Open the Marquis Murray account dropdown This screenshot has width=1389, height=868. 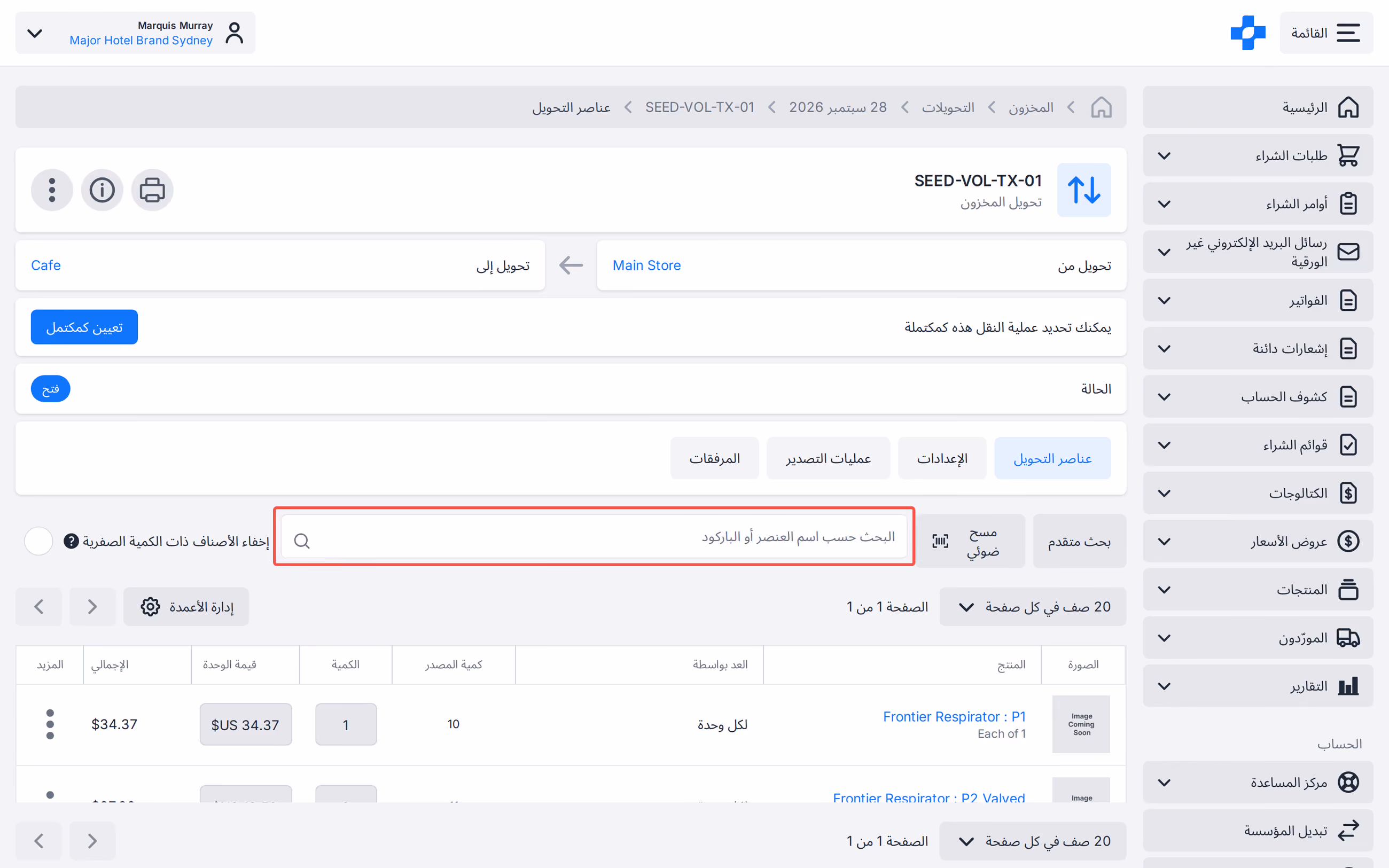tap(136, 33)
